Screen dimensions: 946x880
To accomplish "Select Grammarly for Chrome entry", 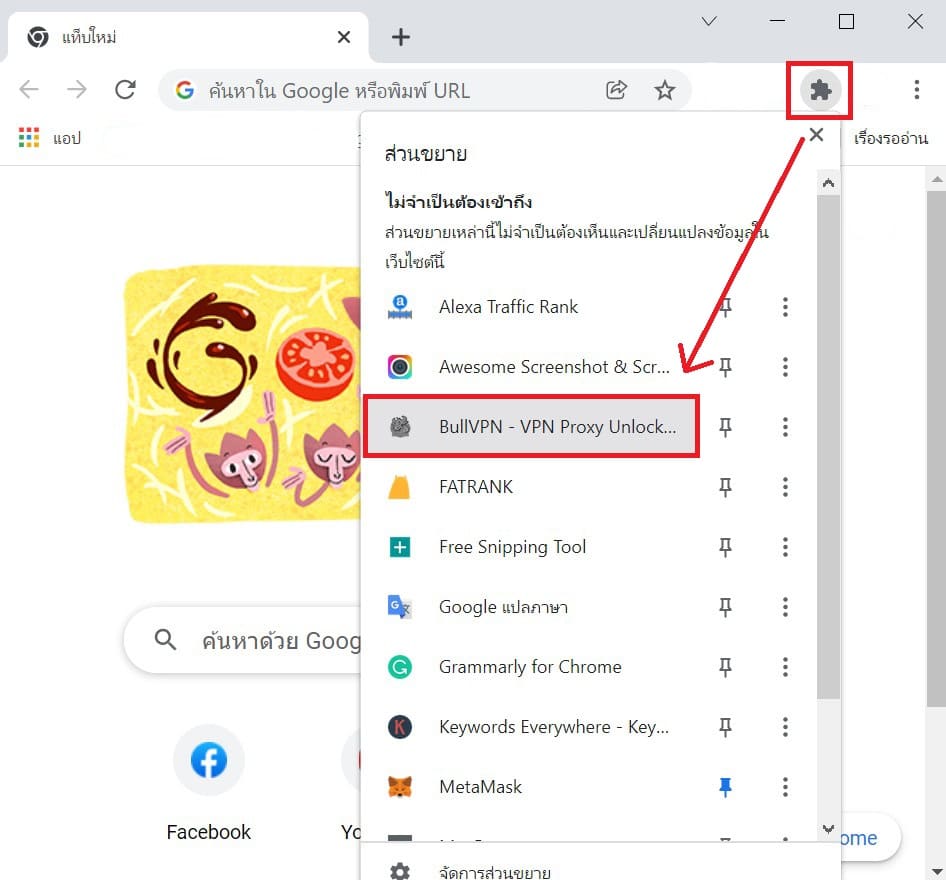I will [531, 666].
